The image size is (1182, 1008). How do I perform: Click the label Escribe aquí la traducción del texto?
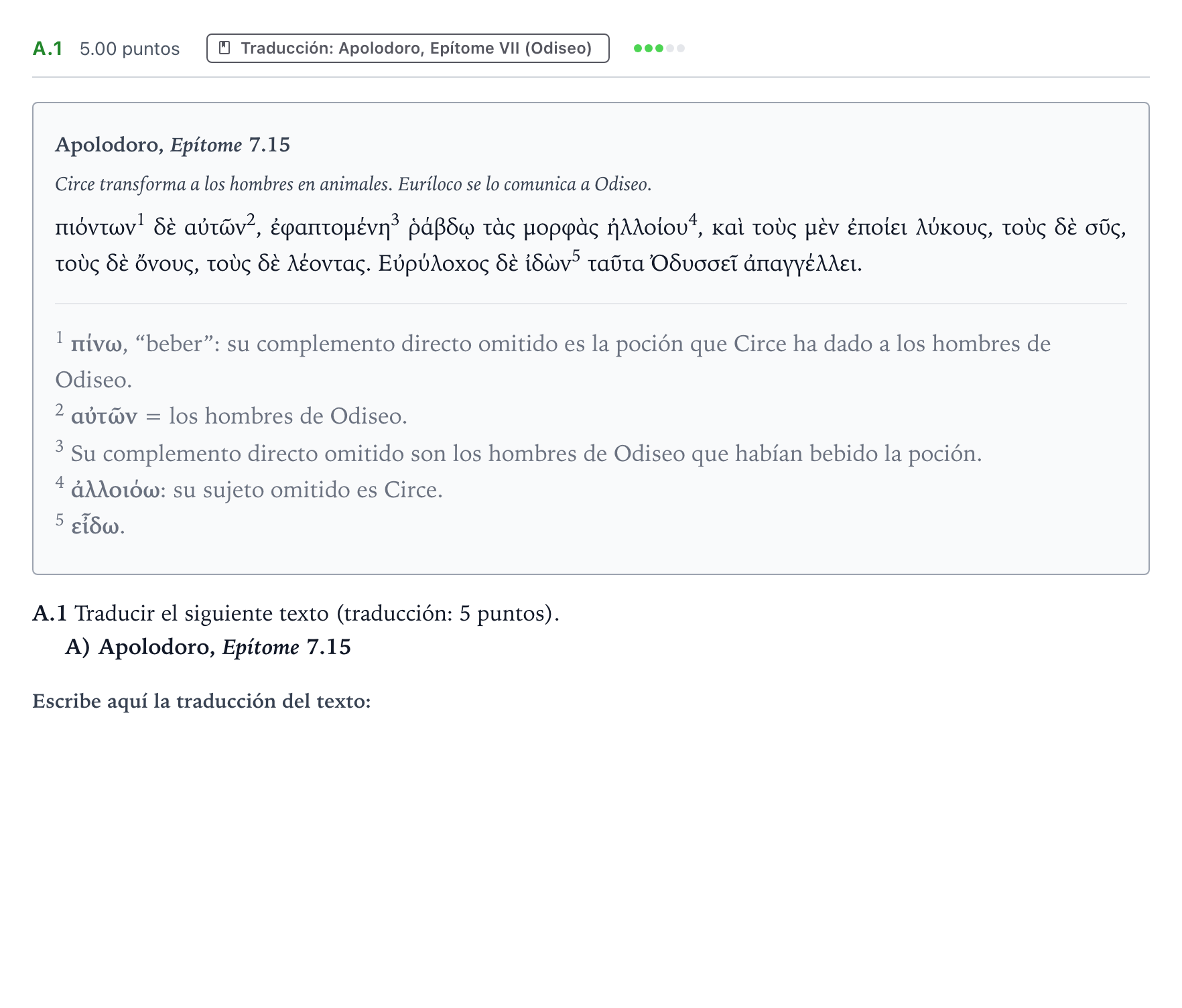point(202,701)
